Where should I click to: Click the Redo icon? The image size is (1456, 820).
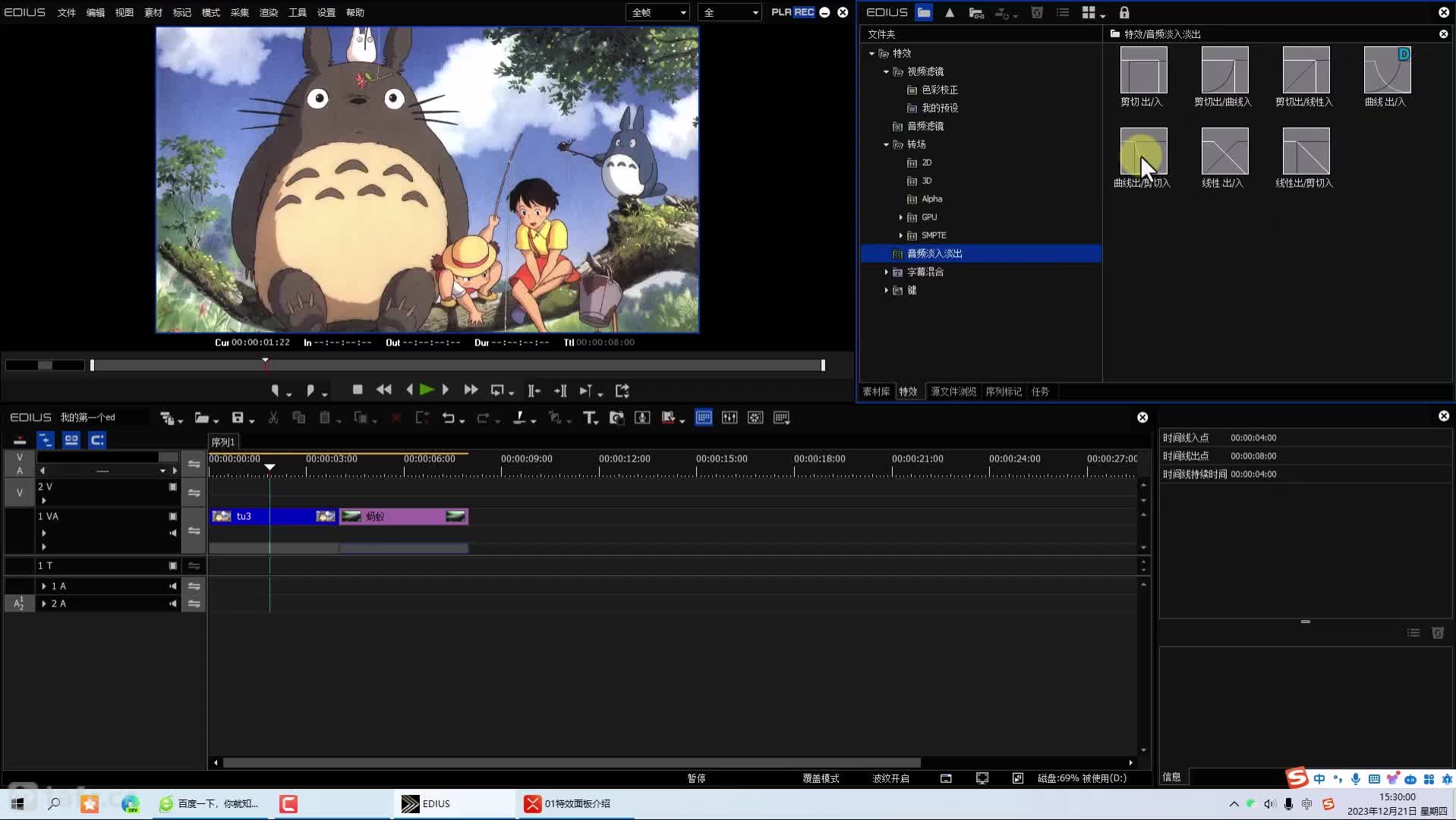[x=483, y=418]
